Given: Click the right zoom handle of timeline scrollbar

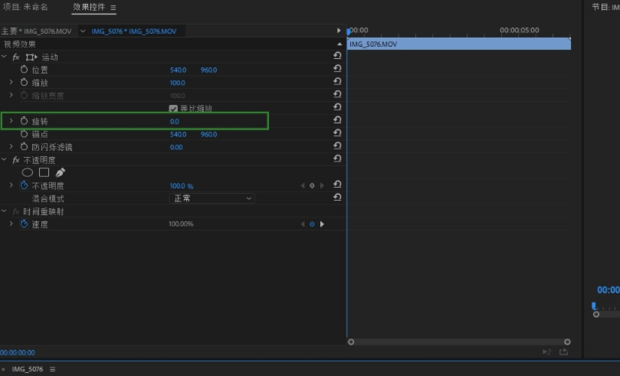Looking at the screenshot, I should [x=567, y=342].
